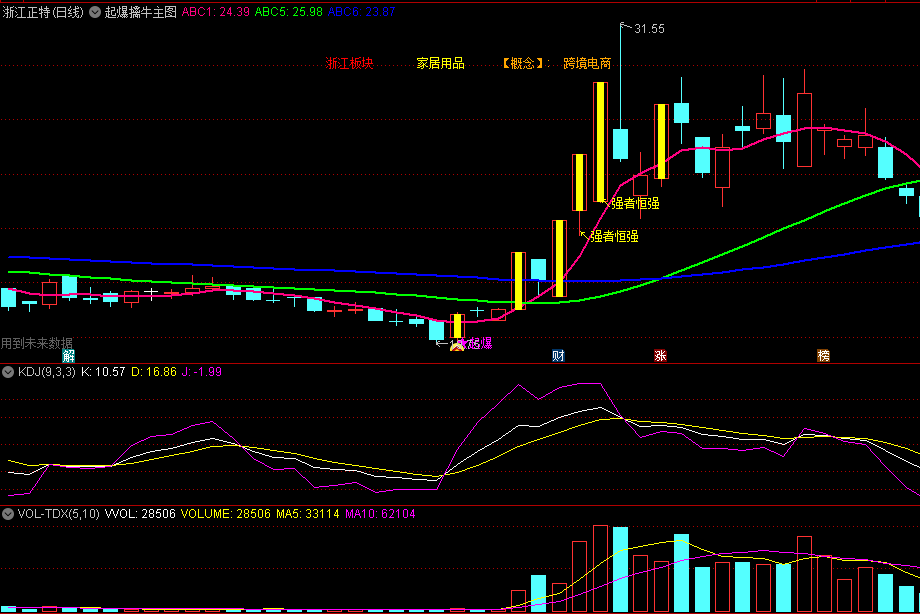Click the red 浙江板块 label
920x614 pixels.
[349, 63]
